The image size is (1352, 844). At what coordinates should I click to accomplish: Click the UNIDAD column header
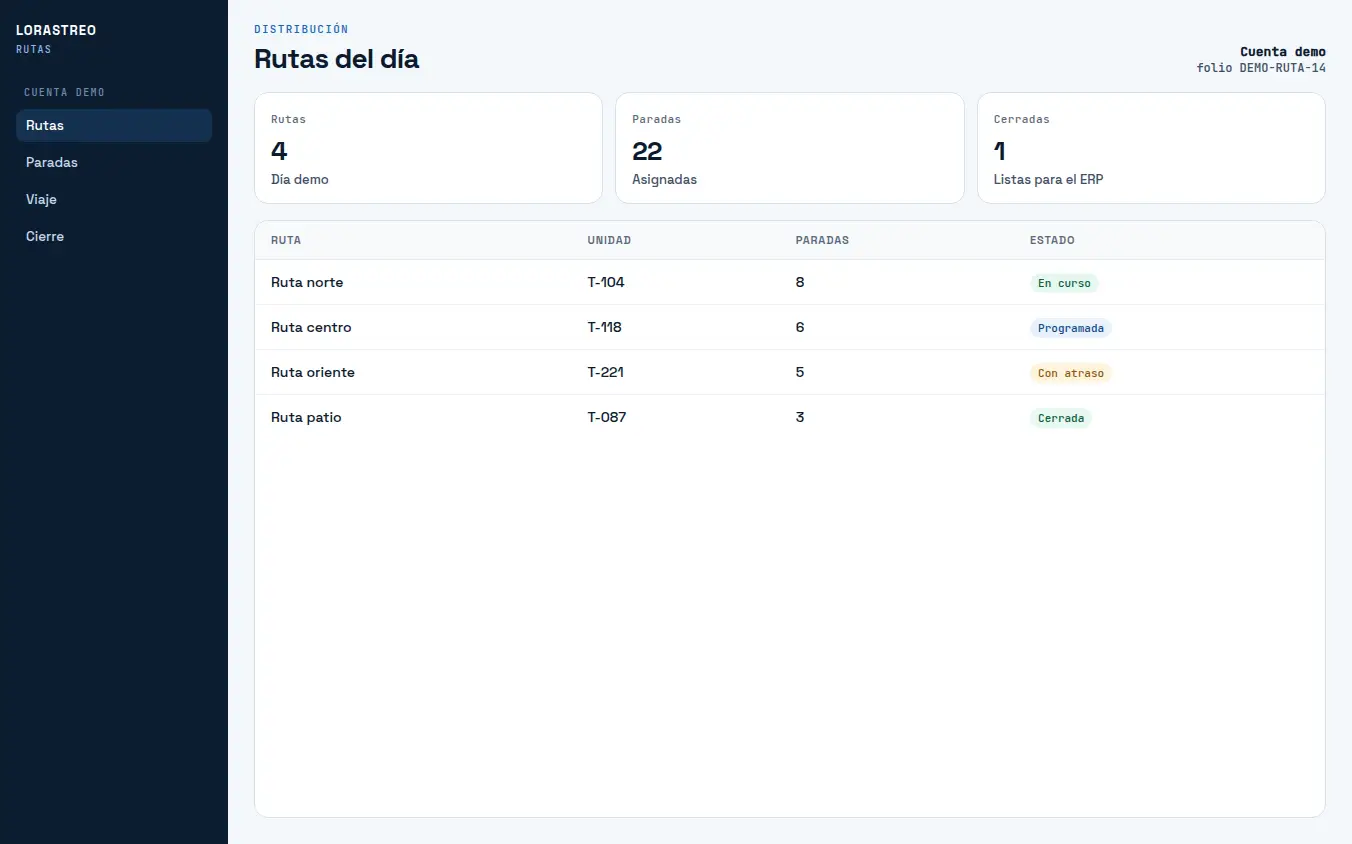pyautogui.click(x=609, y=240)
